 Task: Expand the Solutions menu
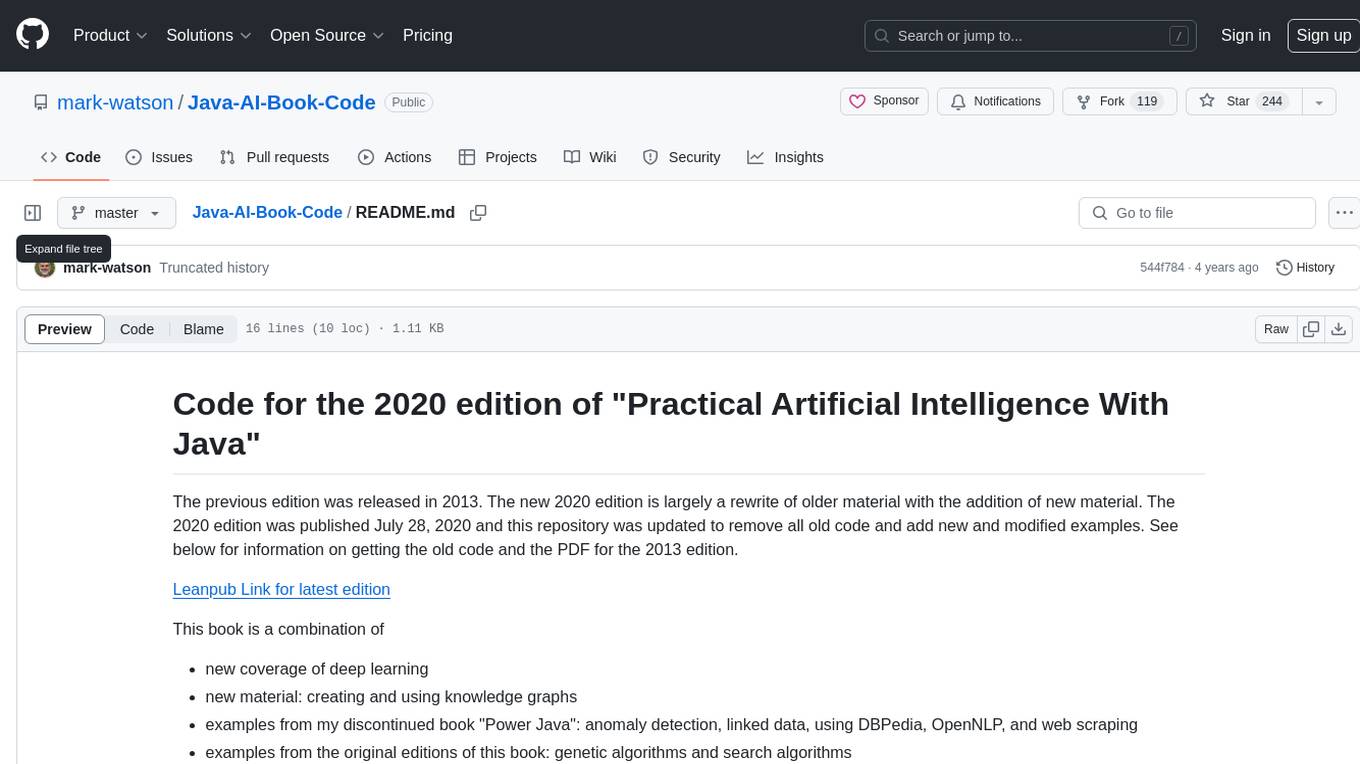(209, 35)
